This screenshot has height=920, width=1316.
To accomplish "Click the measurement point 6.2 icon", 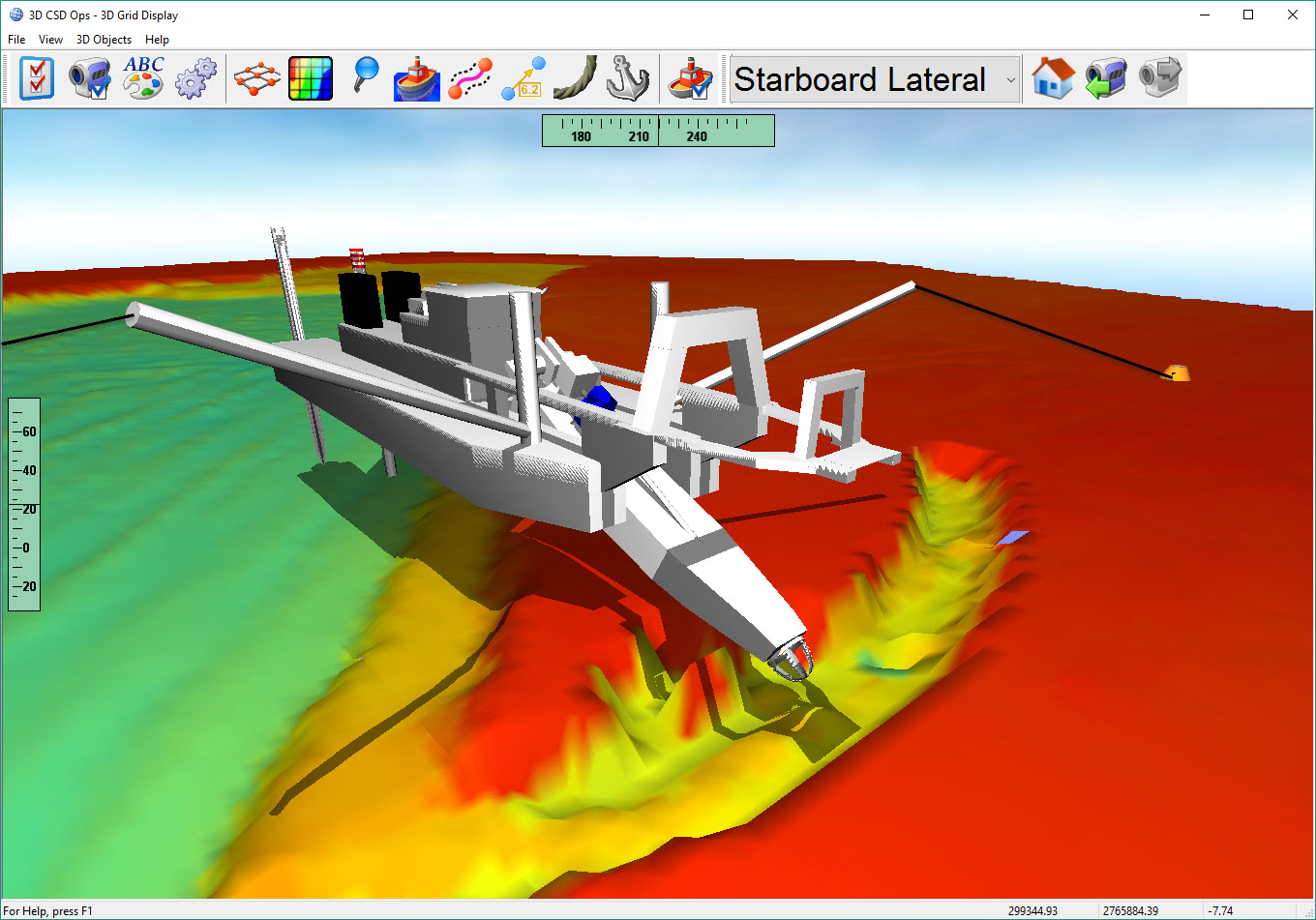I will pyautogui.click(x=523, y=78).
